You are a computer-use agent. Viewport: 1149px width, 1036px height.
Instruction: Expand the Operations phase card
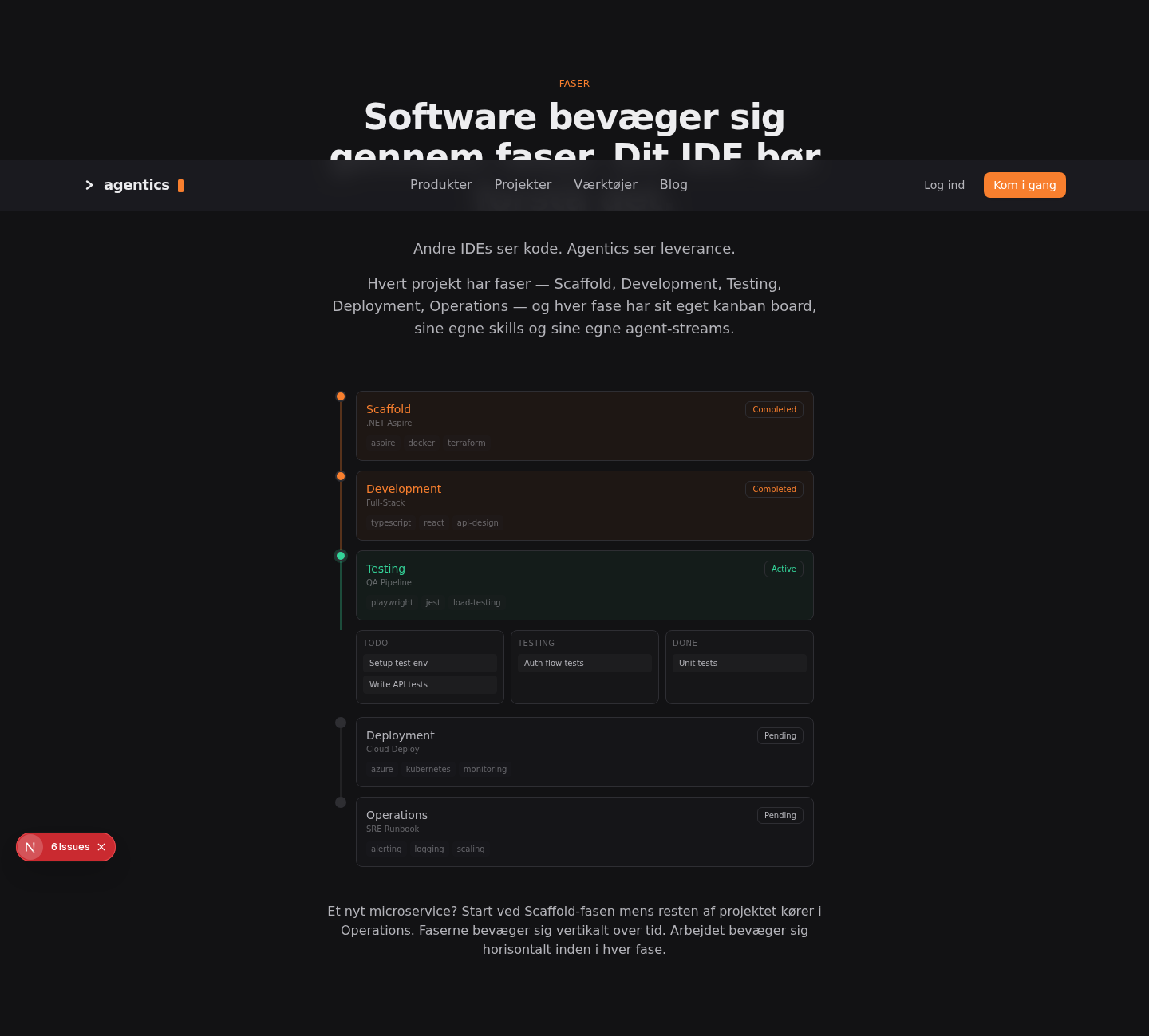pyautogui.click(x=585, y=832)
